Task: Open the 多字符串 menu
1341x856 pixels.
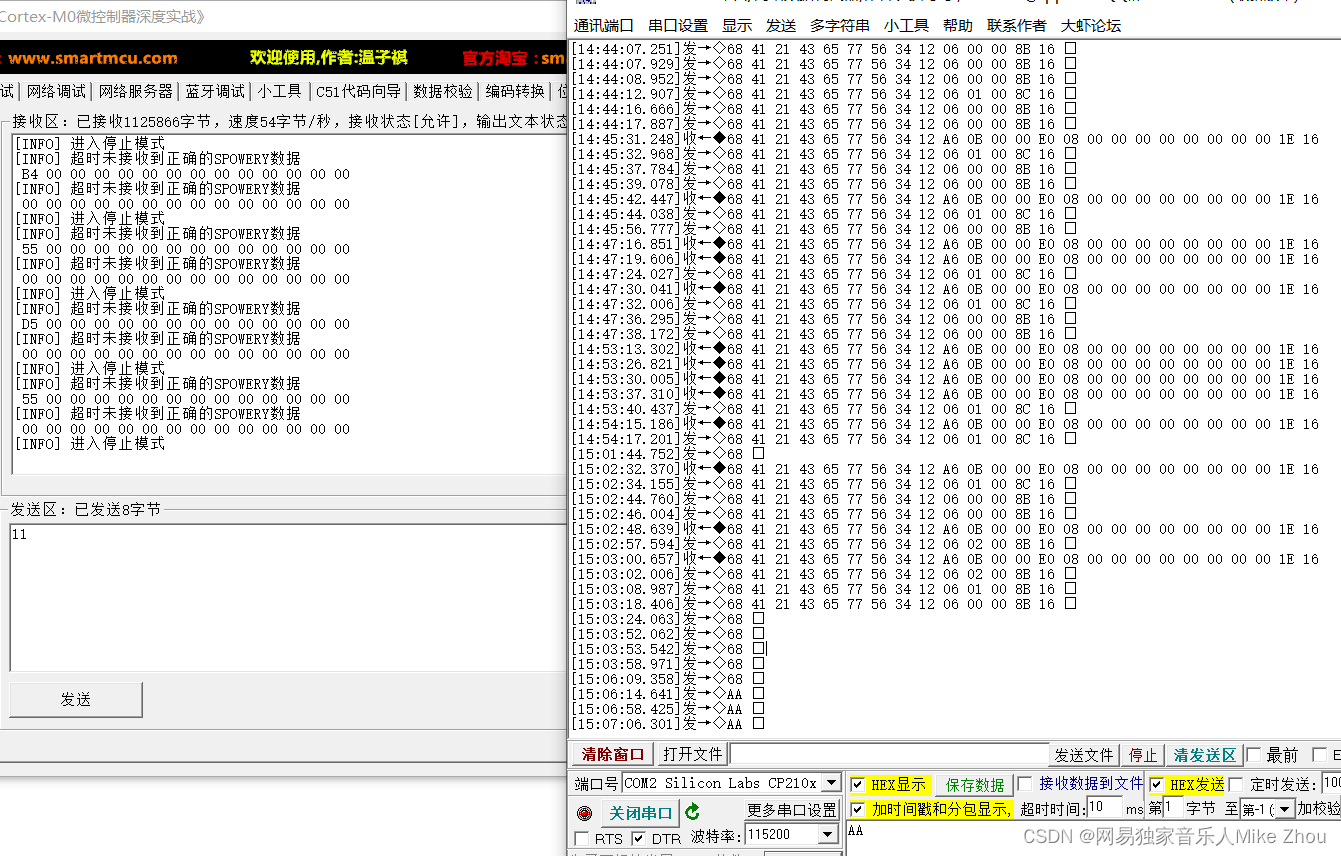Action: pos(840,26)
